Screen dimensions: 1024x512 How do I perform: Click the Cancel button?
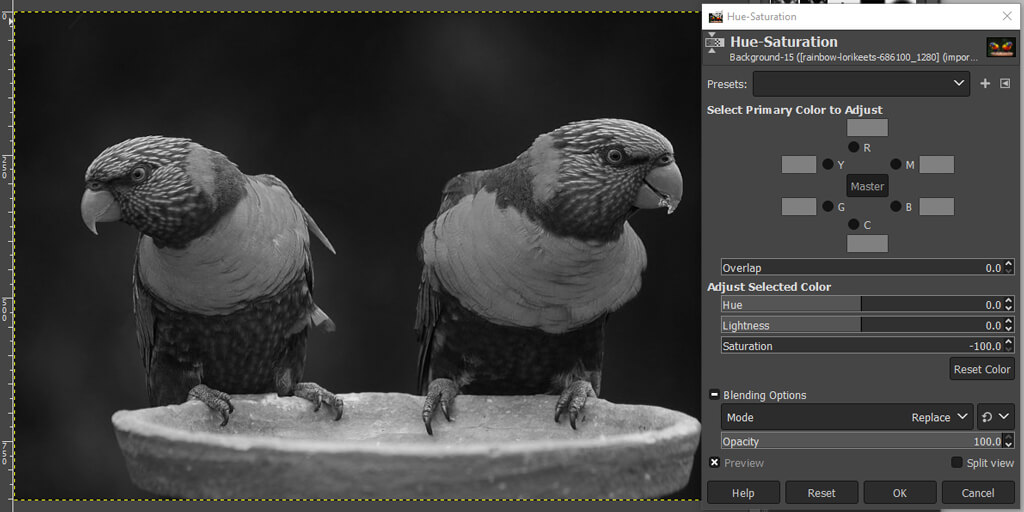[977, 492]
